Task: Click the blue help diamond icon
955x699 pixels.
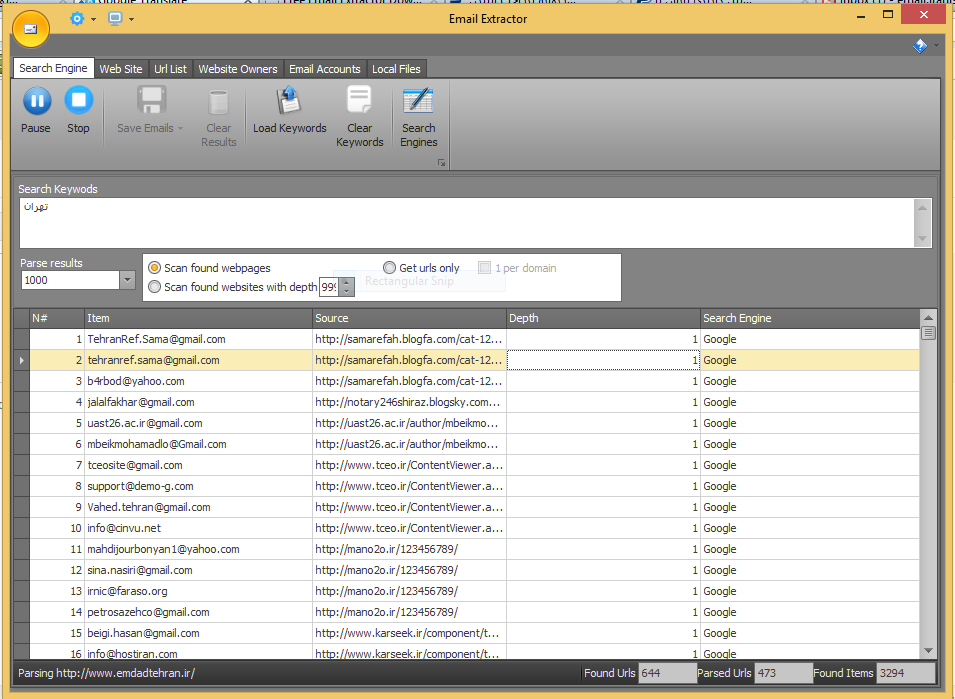Action: pyautogui.click(x=920, y=46)
